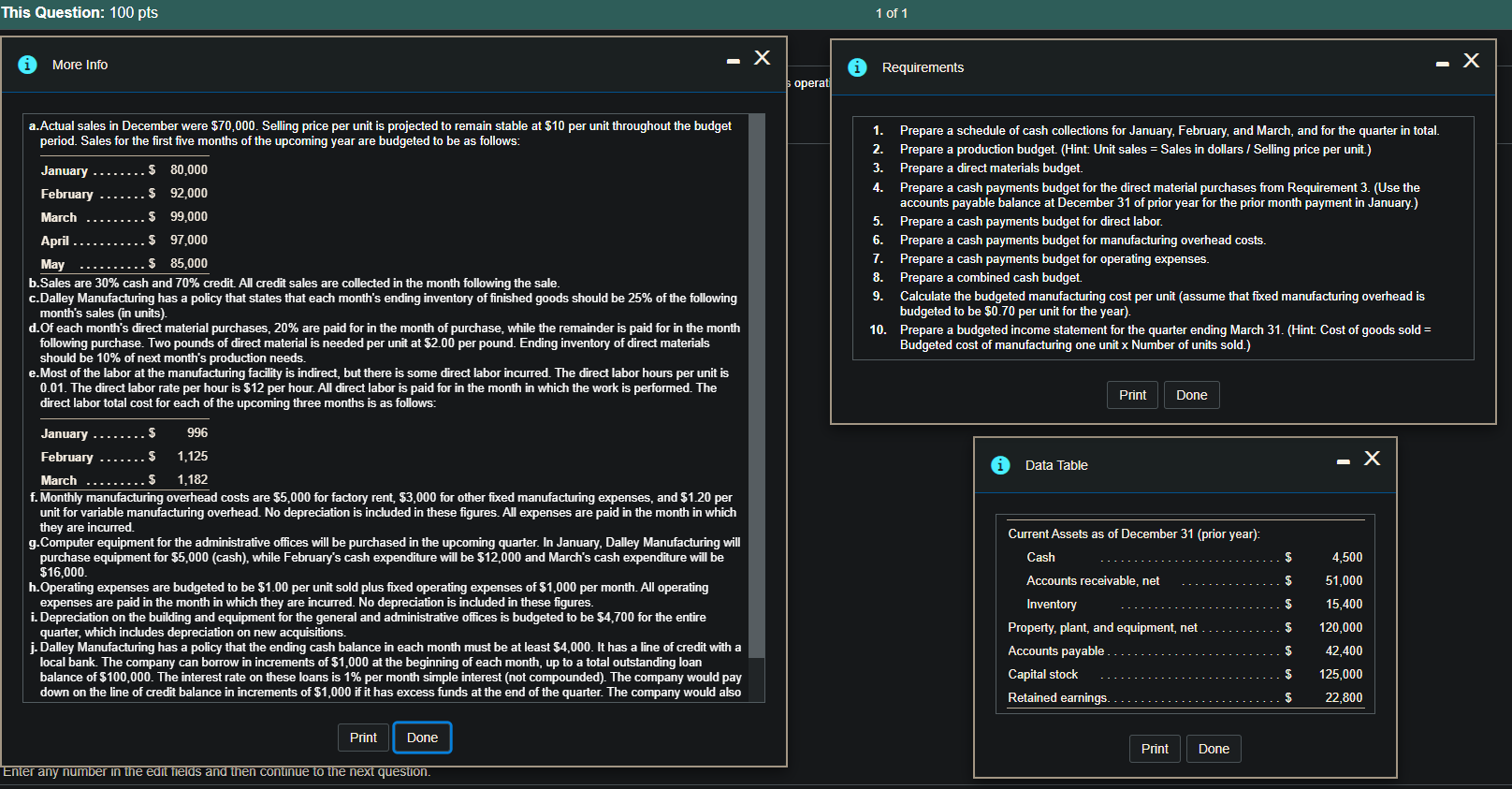Minimize the More Info dialog
The height and width of the screenshot is (789, 1512).
click(x=734, y=61)
